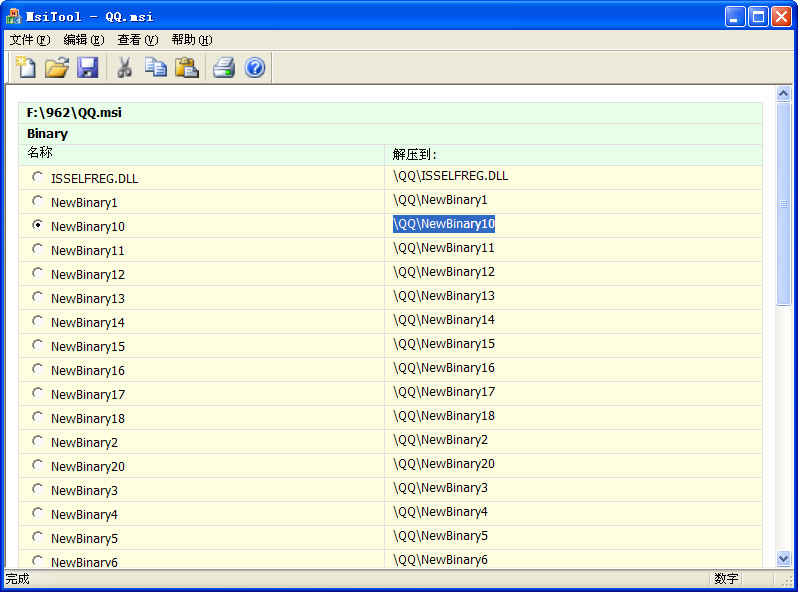Click the Print toolbar icon

224,68
